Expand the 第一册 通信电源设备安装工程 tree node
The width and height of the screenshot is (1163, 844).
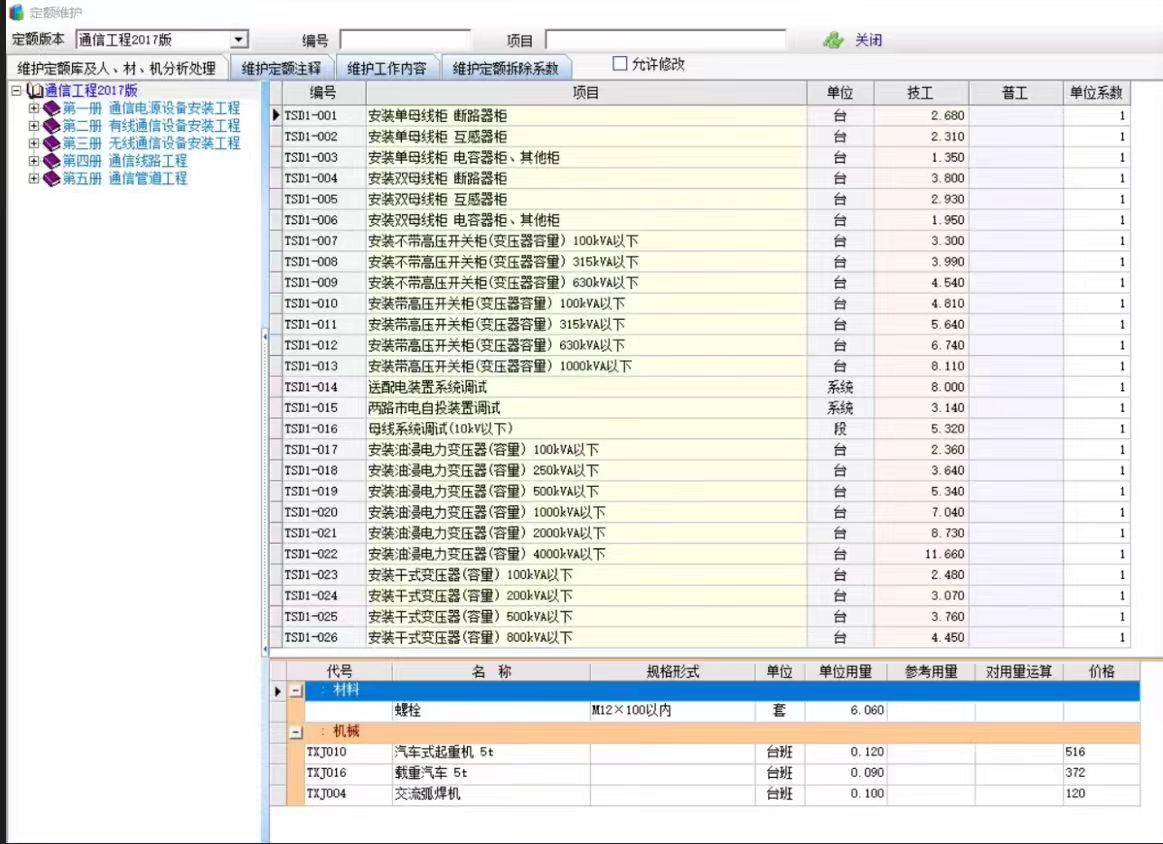(34, 108)
